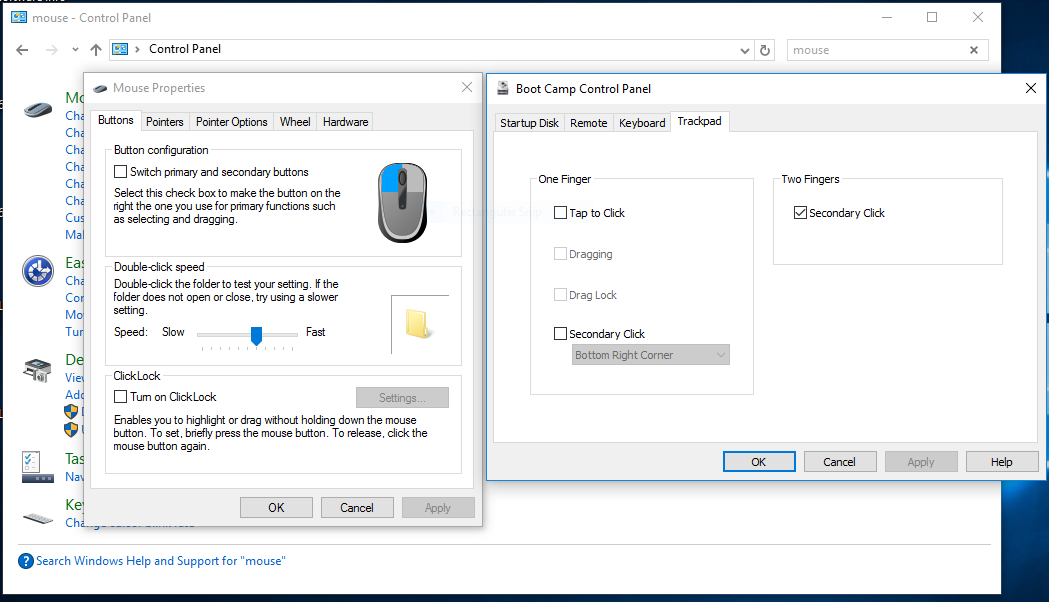Click the Keyboard icon in results
Viewport: 1049px width, 602px height.
tap(38, 518)
